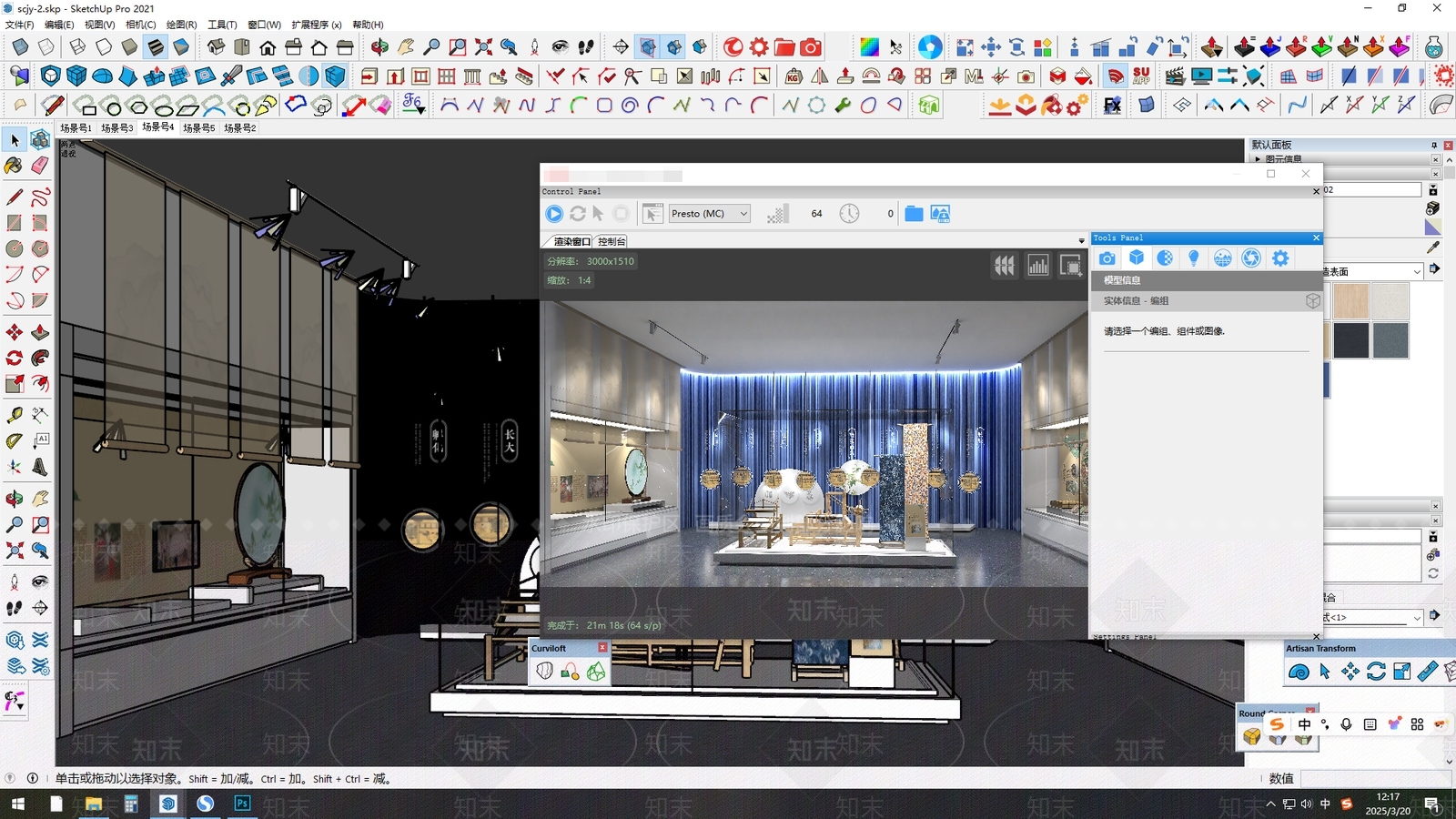Click the 分辨率 3000x1510 resolution label
Image resolution: width=1456 pixels, height=819 pixels.
click(x=591, y=261)
